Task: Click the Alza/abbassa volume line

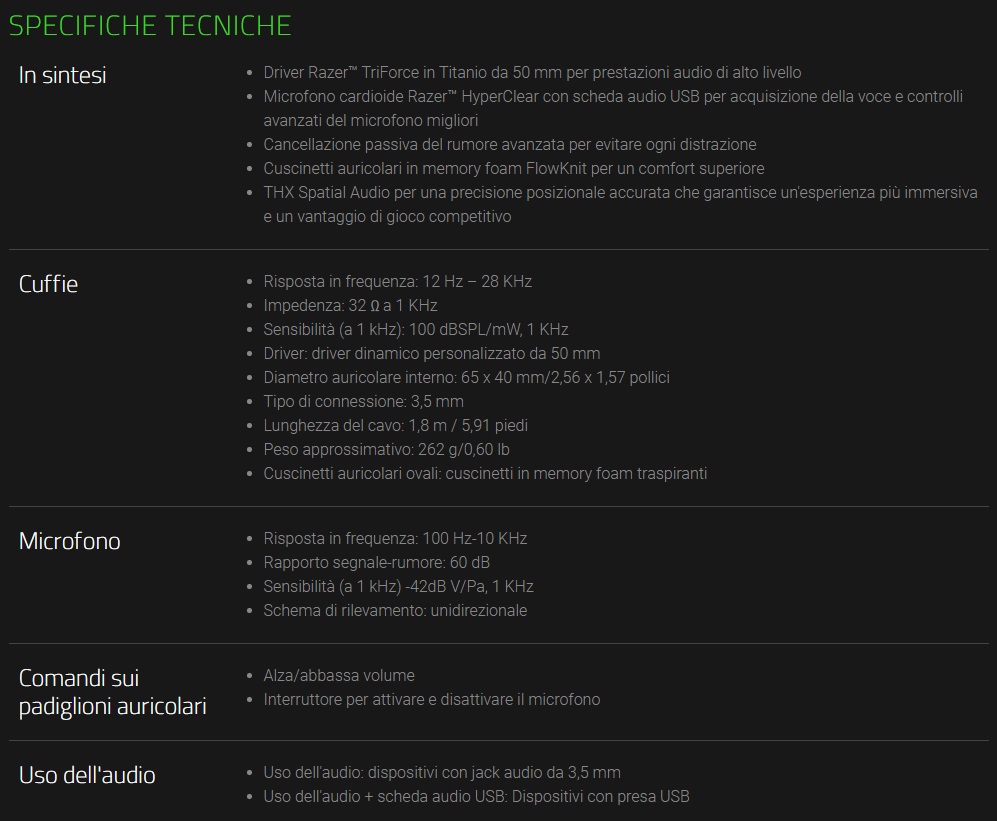Action: [338, 675]
